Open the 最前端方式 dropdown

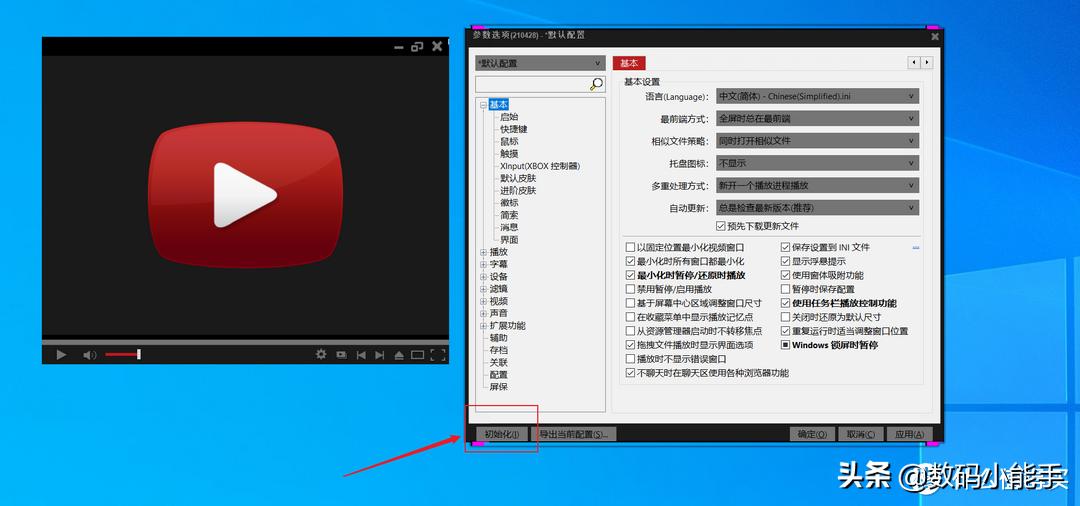click(x=817, y=118)
